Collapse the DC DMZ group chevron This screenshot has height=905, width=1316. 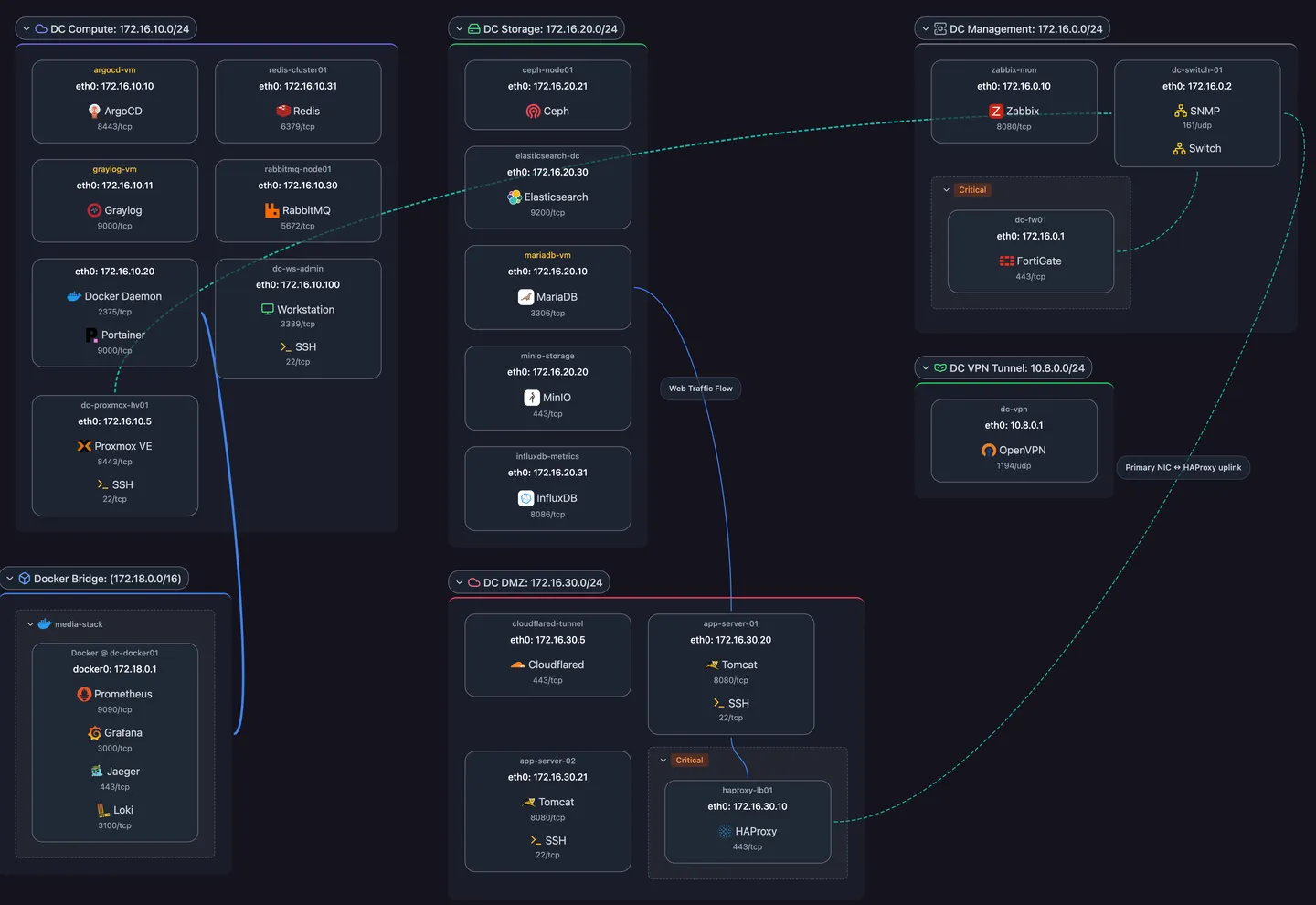point(460,582)
